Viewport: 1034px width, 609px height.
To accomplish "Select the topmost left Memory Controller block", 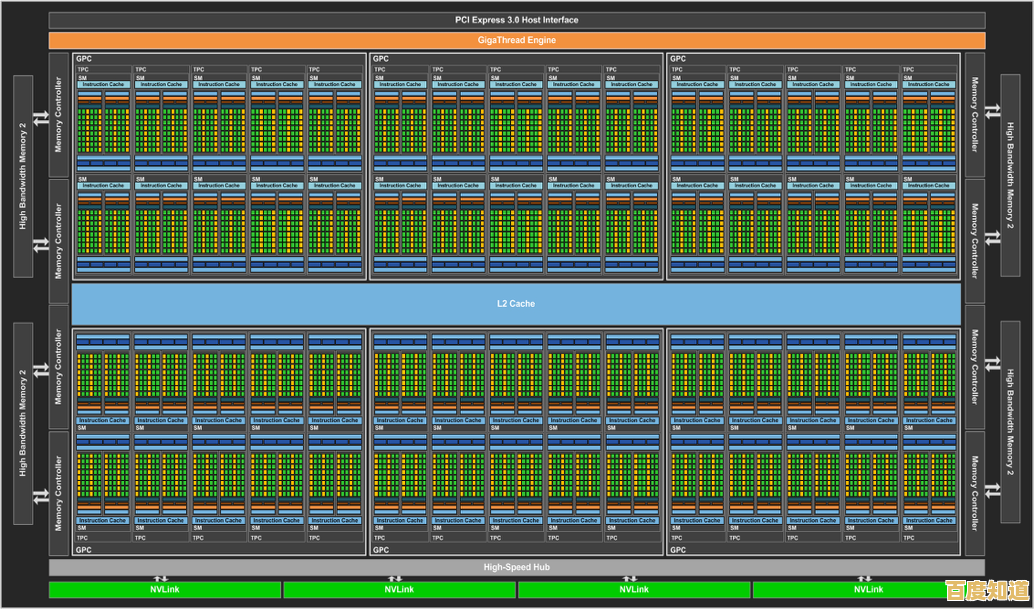I will pos(59,114).
